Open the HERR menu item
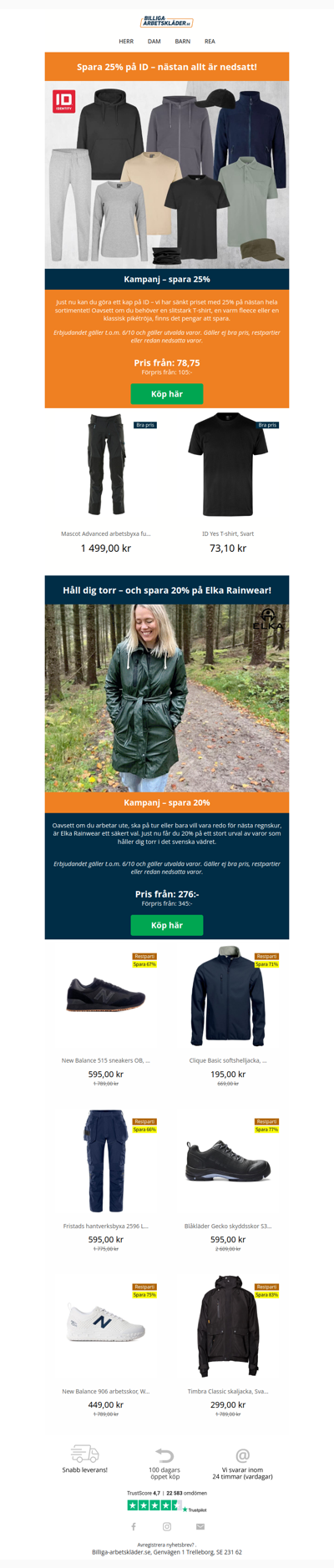The width and height of the screenshot is (334, 1568). coord(126,41)
